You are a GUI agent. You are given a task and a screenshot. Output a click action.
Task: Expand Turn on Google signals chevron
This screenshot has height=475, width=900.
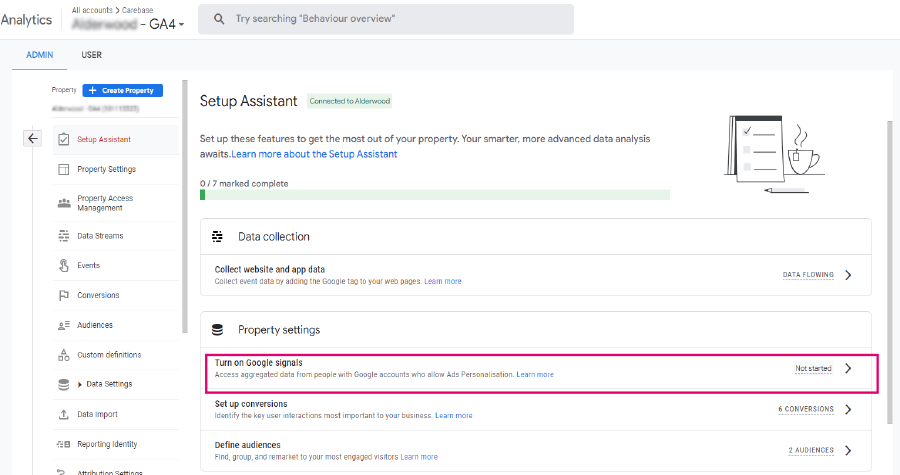[x=848, y=368]
